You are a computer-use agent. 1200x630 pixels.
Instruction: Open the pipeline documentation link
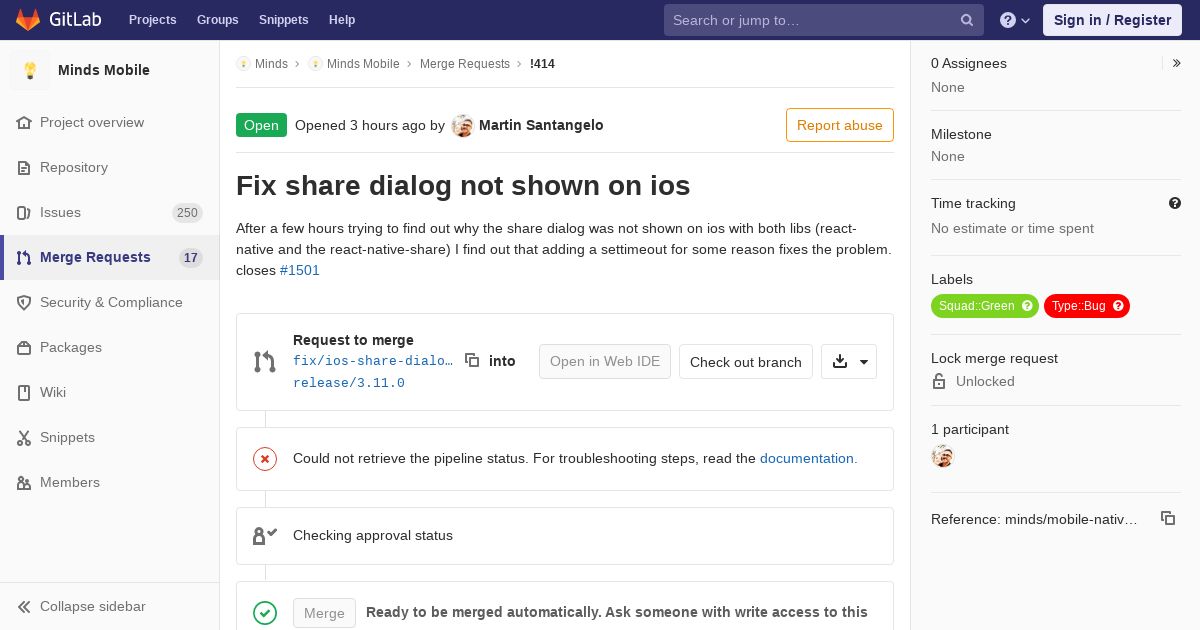[x=808, y=458]
